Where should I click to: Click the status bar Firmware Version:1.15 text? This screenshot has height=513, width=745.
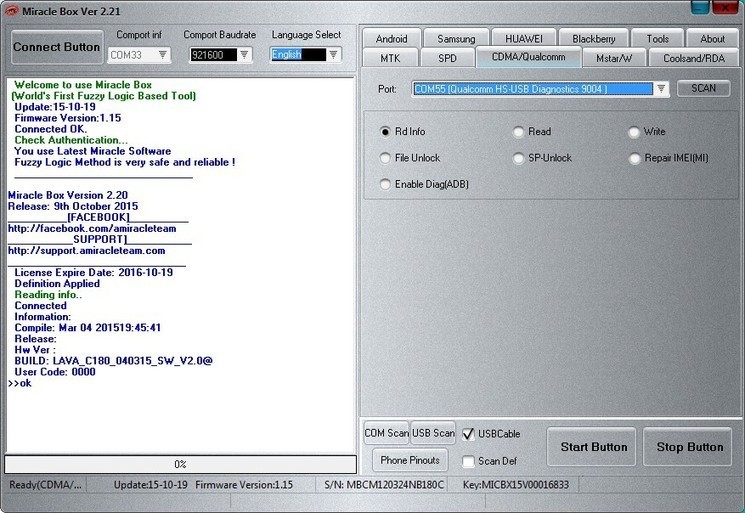(244, 484)
